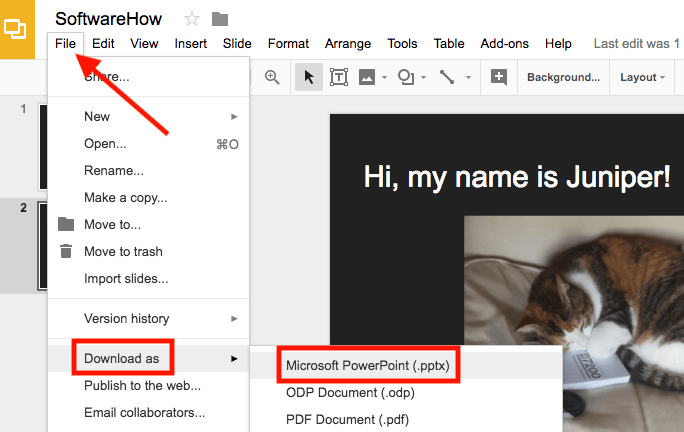Viewport: 684px width, 432px height.
Task: Open the Layout dropdown
Action: (642, 77)
